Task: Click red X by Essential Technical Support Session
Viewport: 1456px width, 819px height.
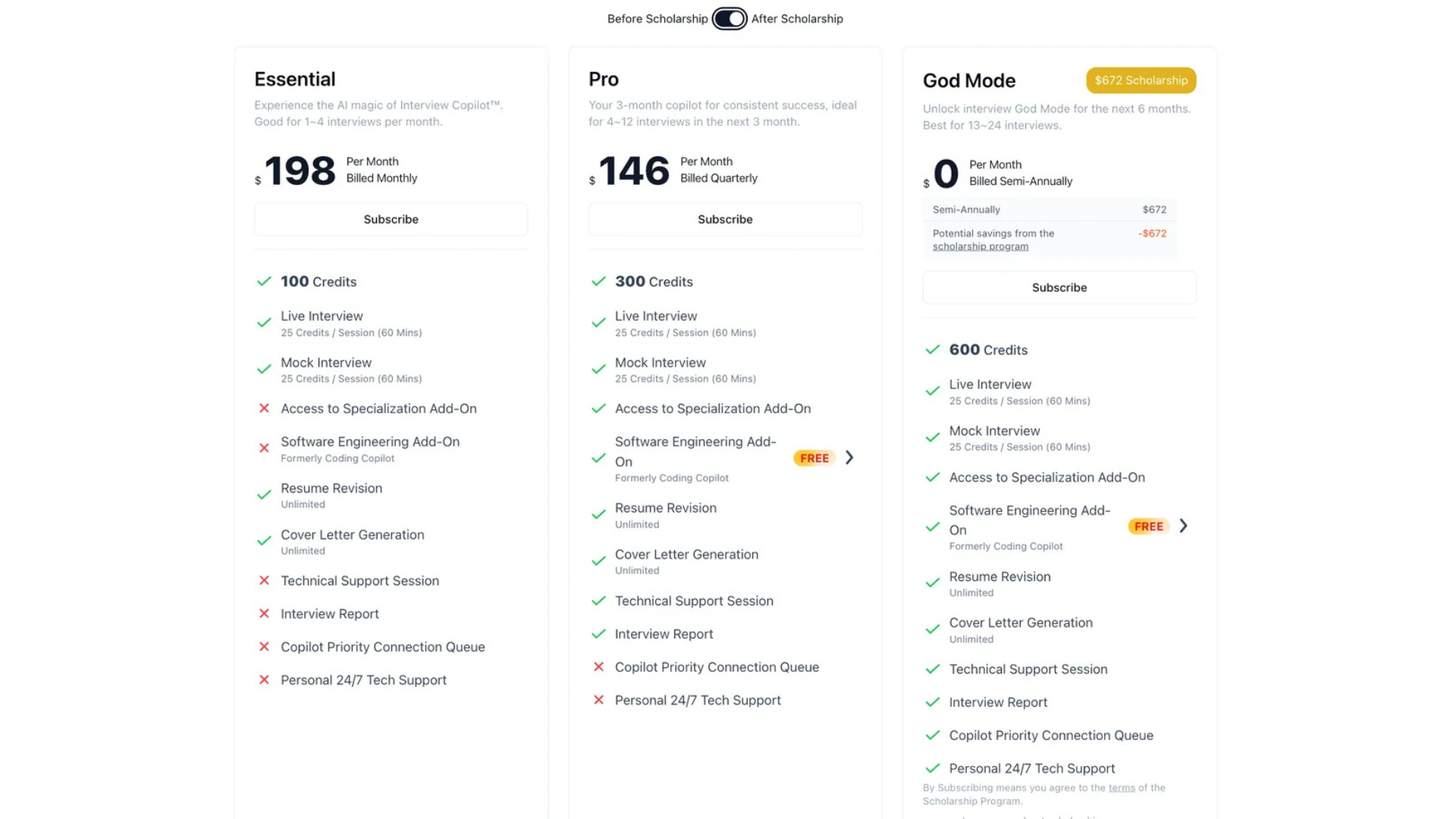Action: (x=264, y=580)
